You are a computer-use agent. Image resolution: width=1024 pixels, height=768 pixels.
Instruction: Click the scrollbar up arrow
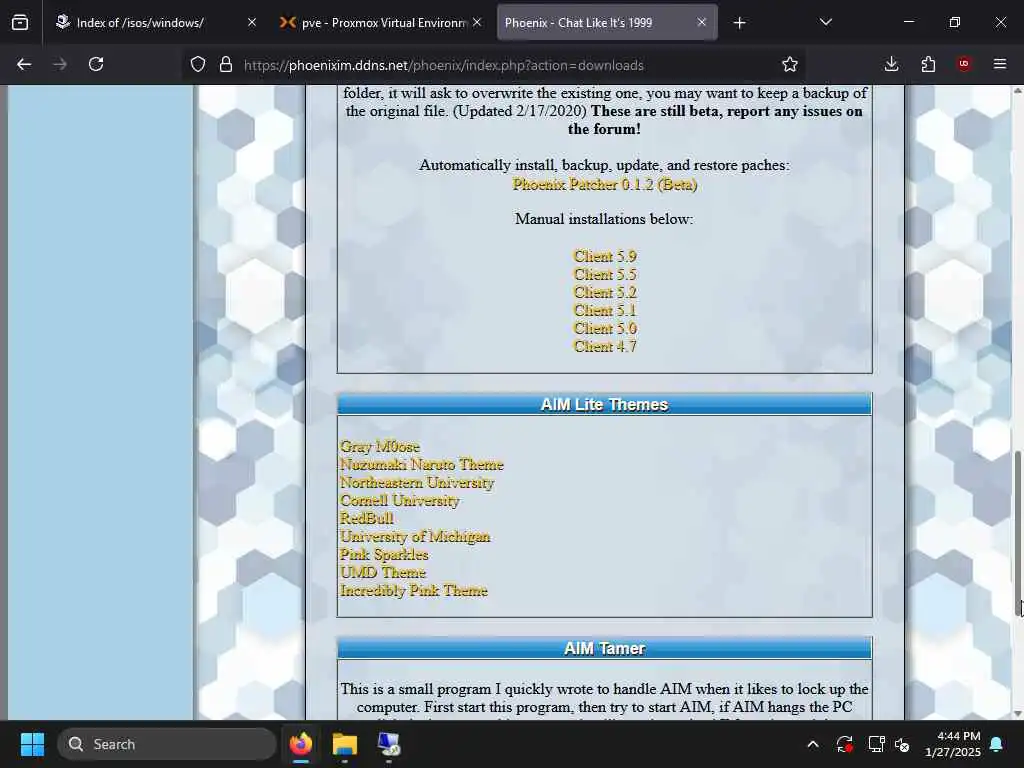click(x=1017, y=91)
